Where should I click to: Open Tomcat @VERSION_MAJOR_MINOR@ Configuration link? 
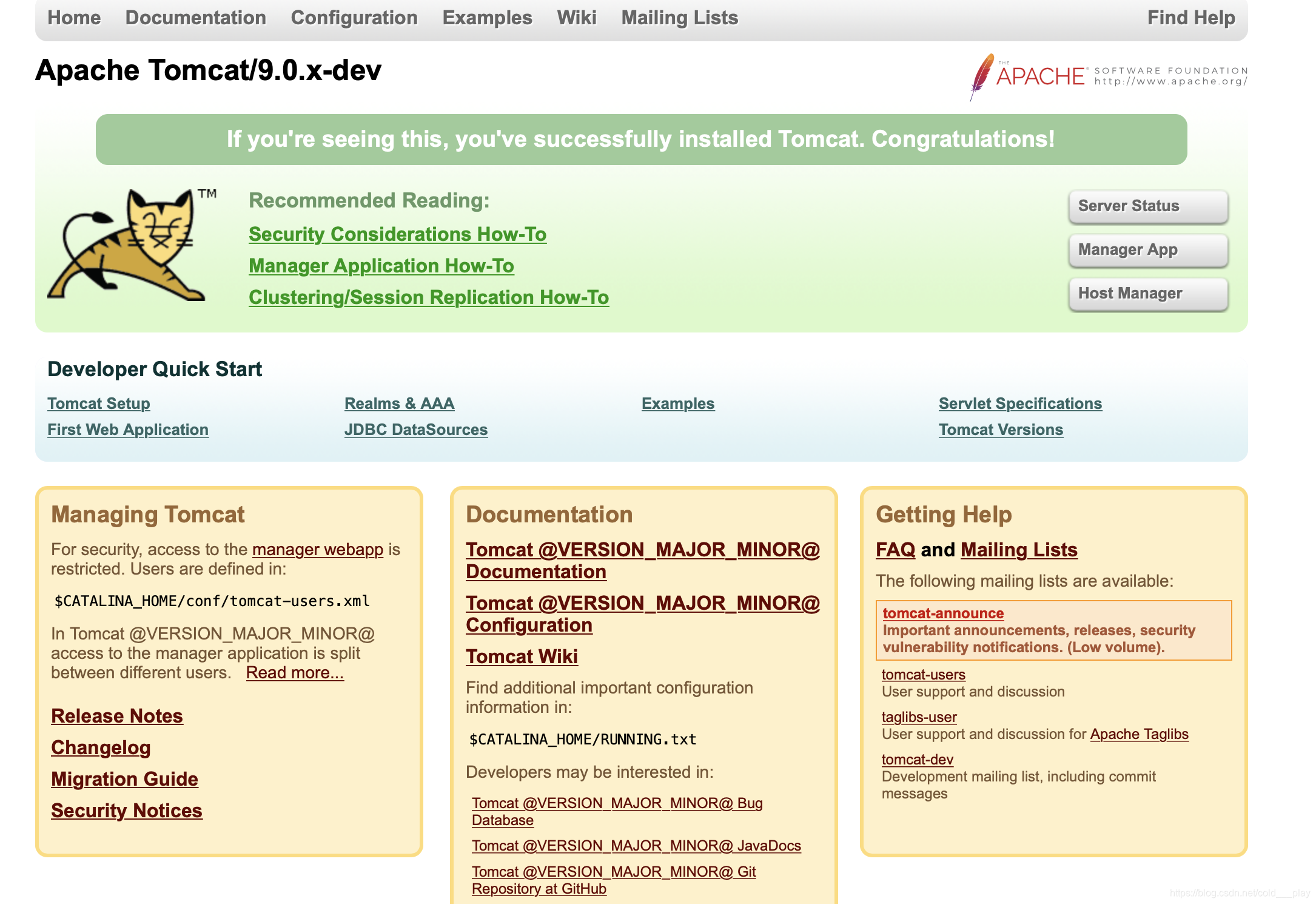pos(643,614)
